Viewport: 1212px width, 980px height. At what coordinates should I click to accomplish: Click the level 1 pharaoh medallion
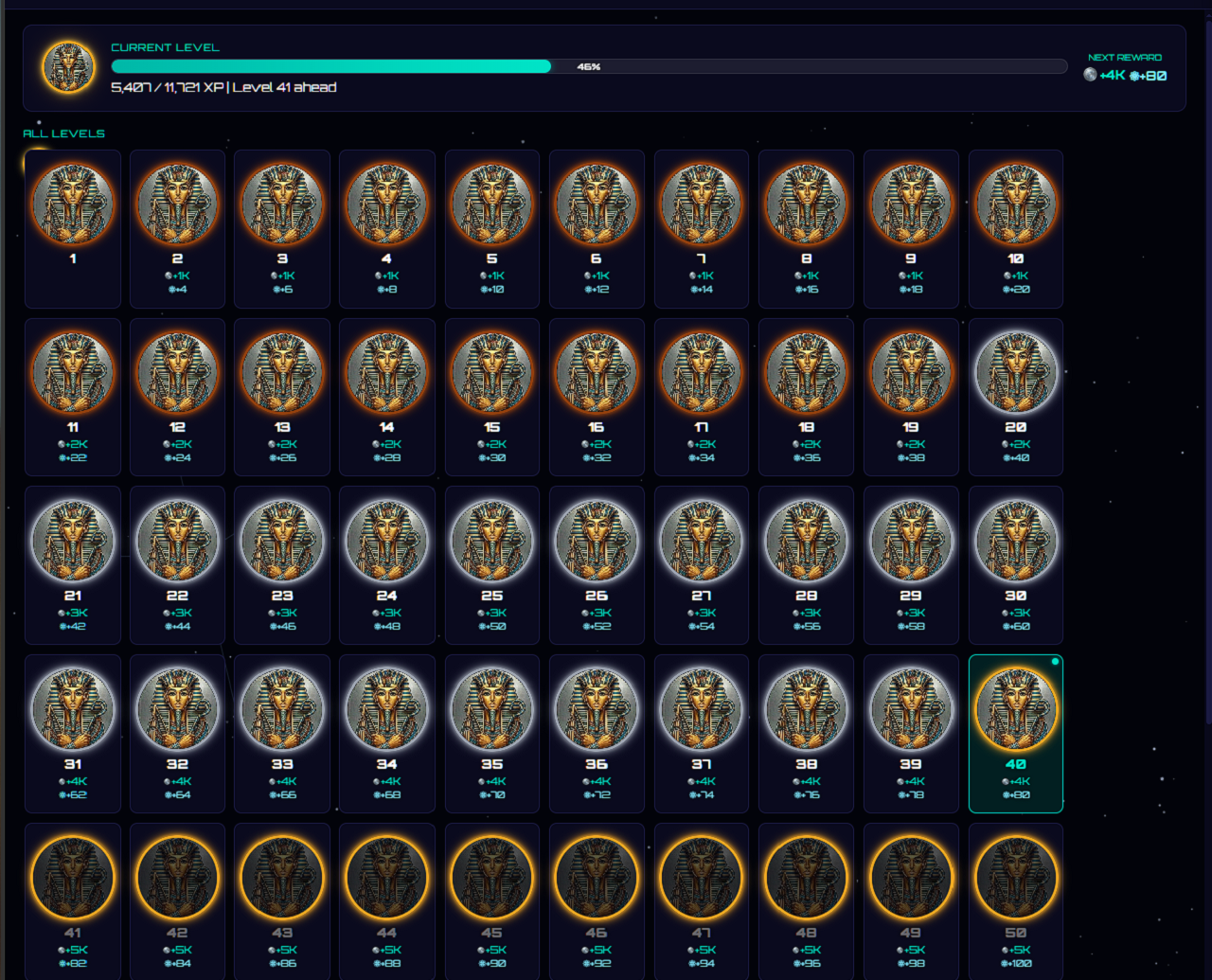click(x=73, y=205)
